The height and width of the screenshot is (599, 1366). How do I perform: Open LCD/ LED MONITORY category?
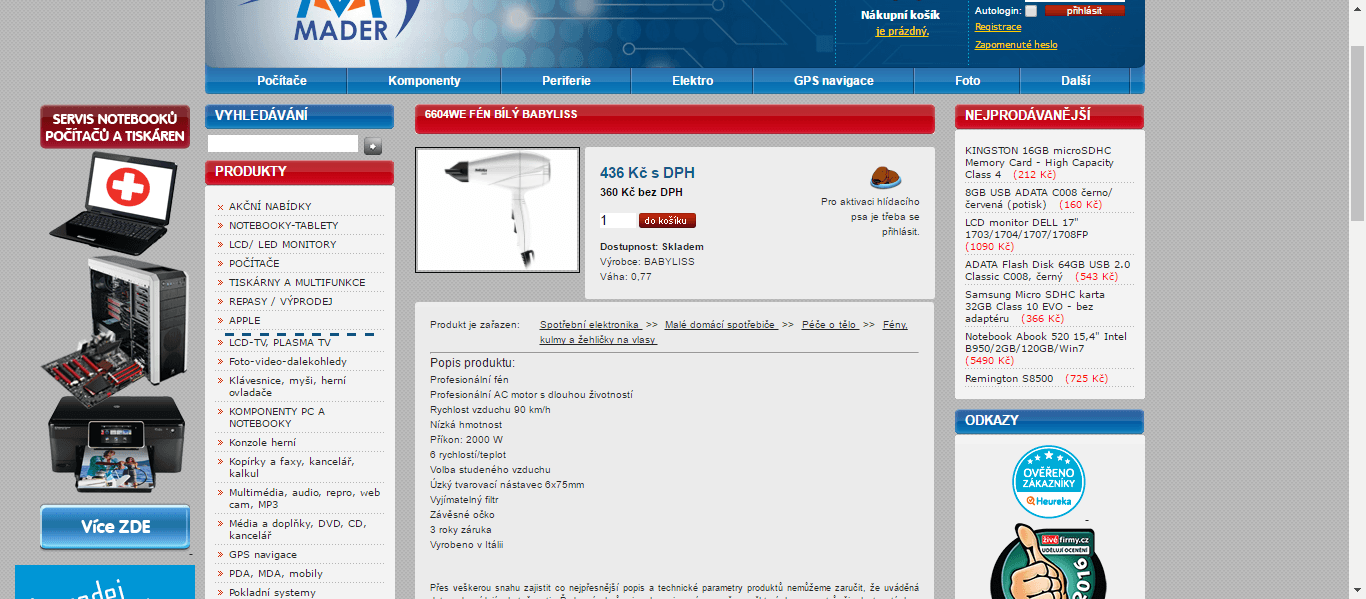[283, 244]
